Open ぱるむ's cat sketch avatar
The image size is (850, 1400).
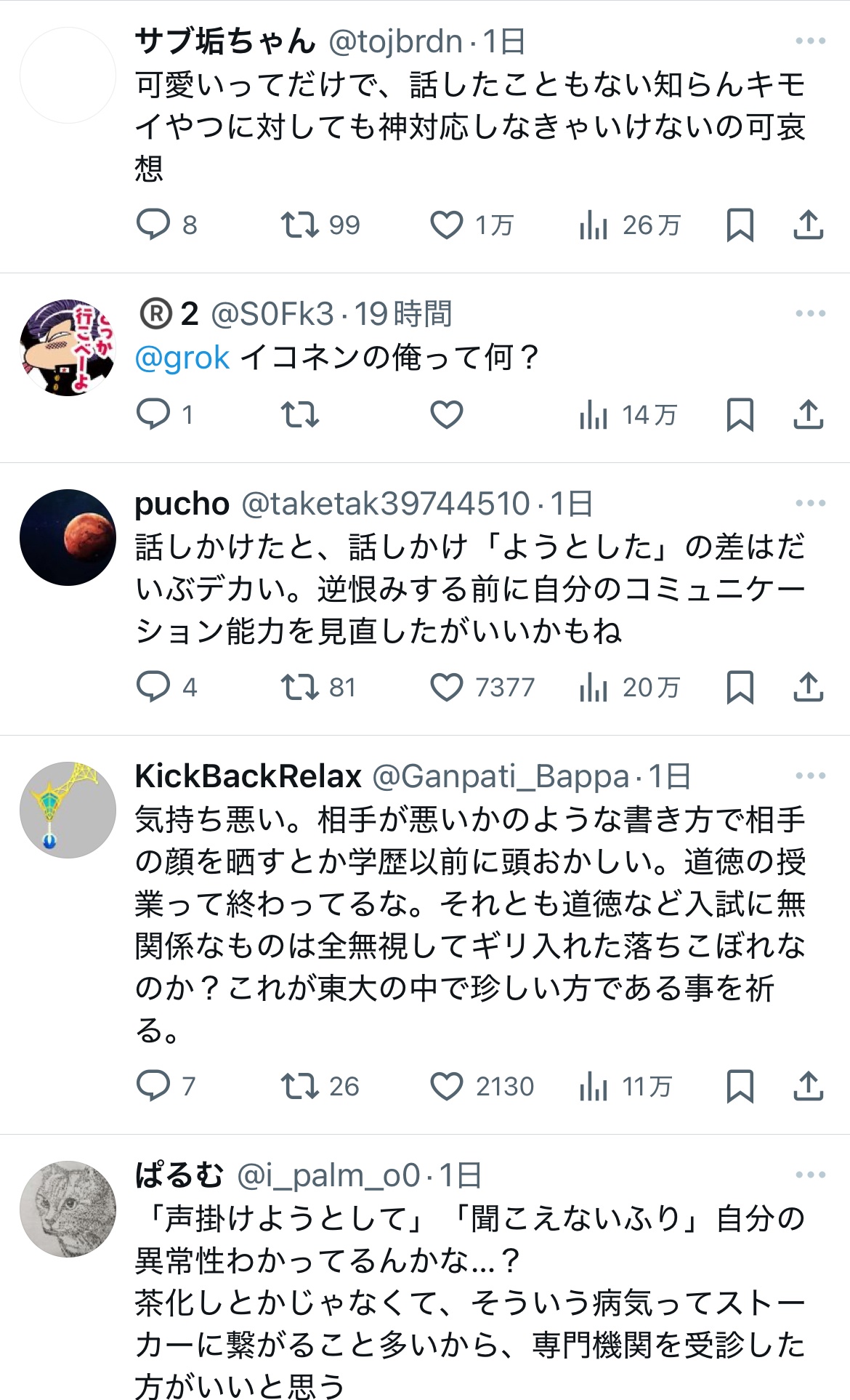click(x=68, y=1209)
